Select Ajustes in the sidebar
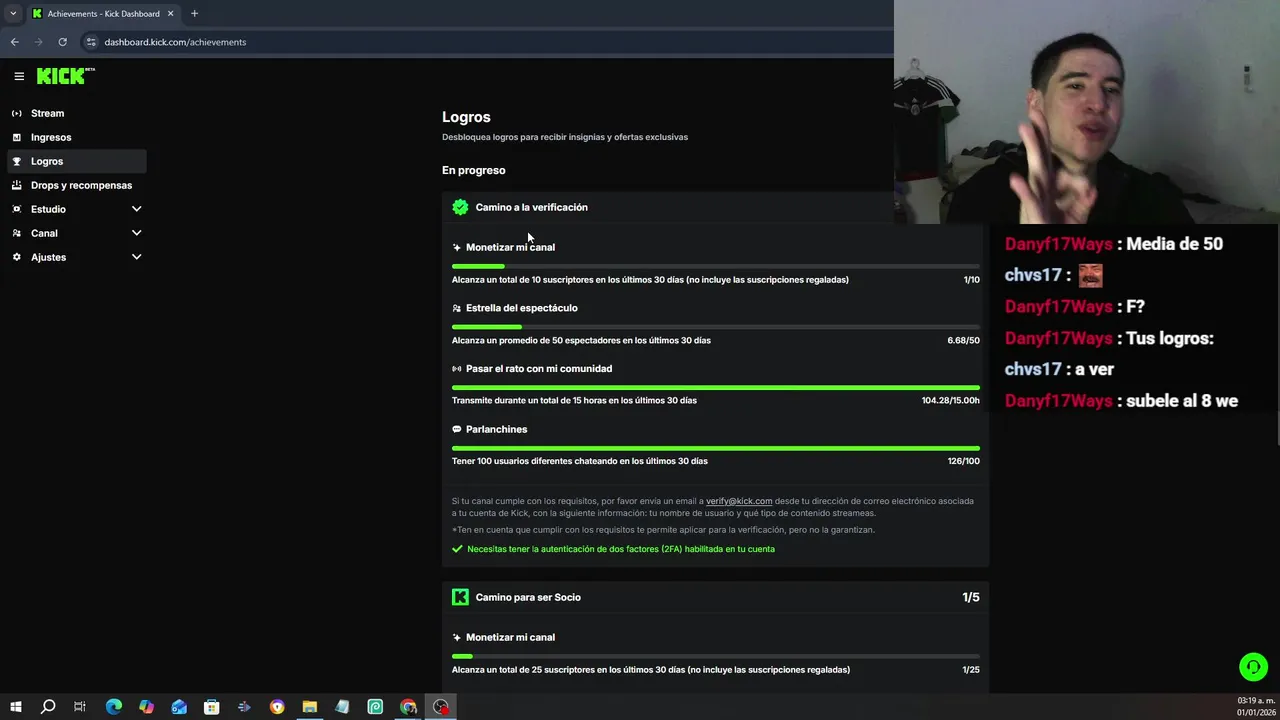 click(76, 257)
